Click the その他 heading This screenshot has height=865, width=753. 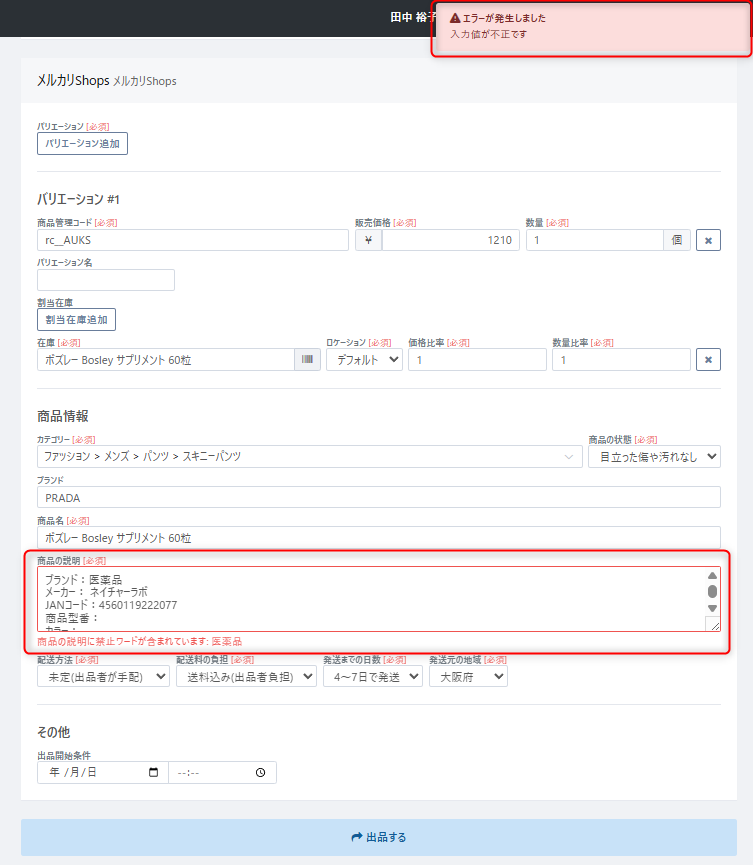click(x=54, y=732)
